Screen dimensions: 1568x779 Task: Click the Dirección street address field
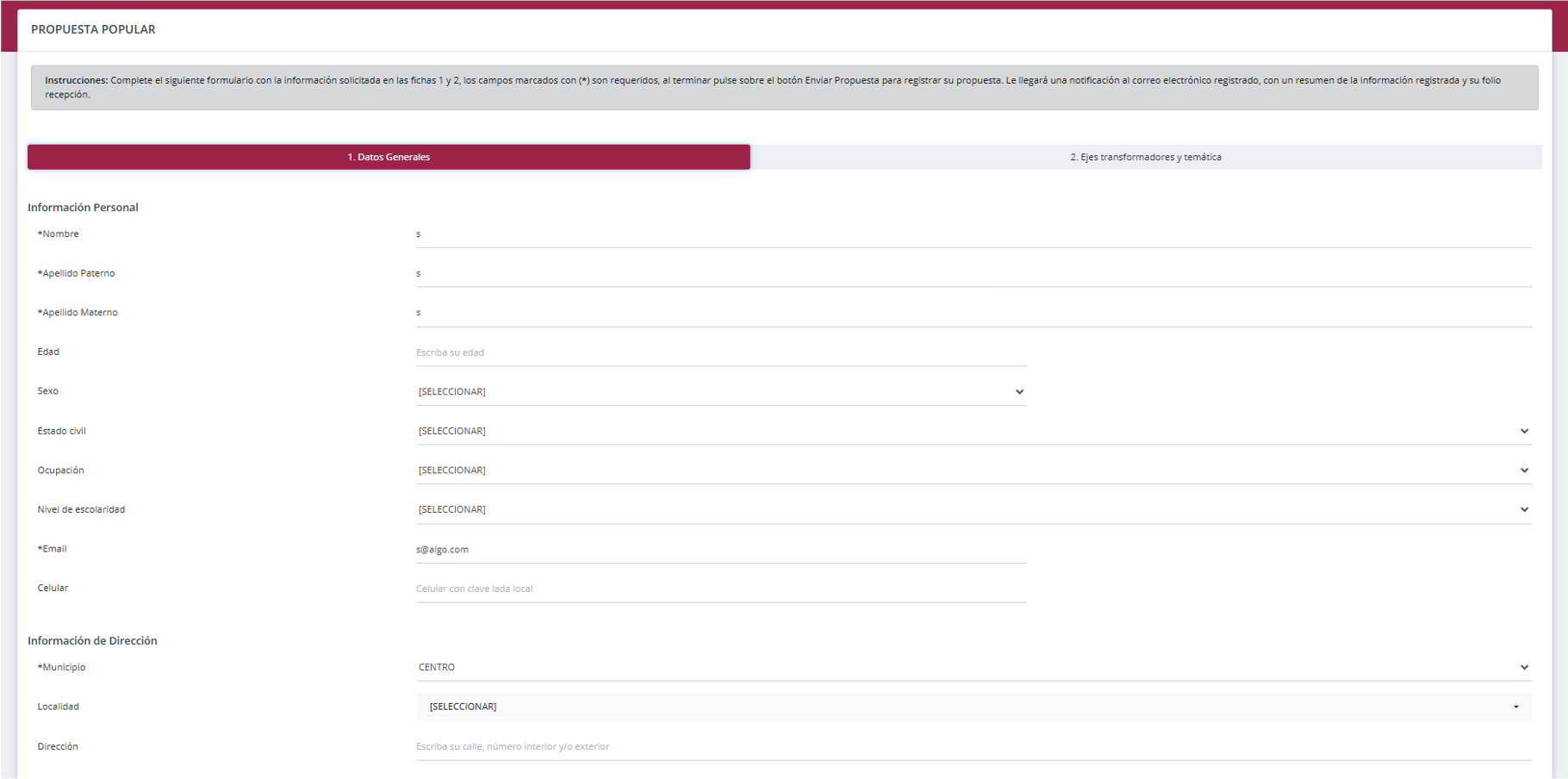[973, 746]
